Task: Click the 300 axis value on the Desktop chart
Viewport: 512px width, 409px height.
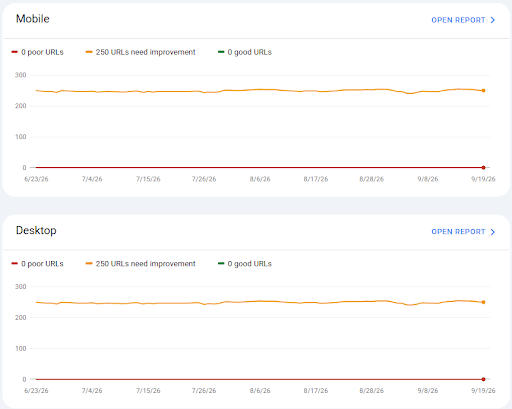Action: (x=20, y=287)
